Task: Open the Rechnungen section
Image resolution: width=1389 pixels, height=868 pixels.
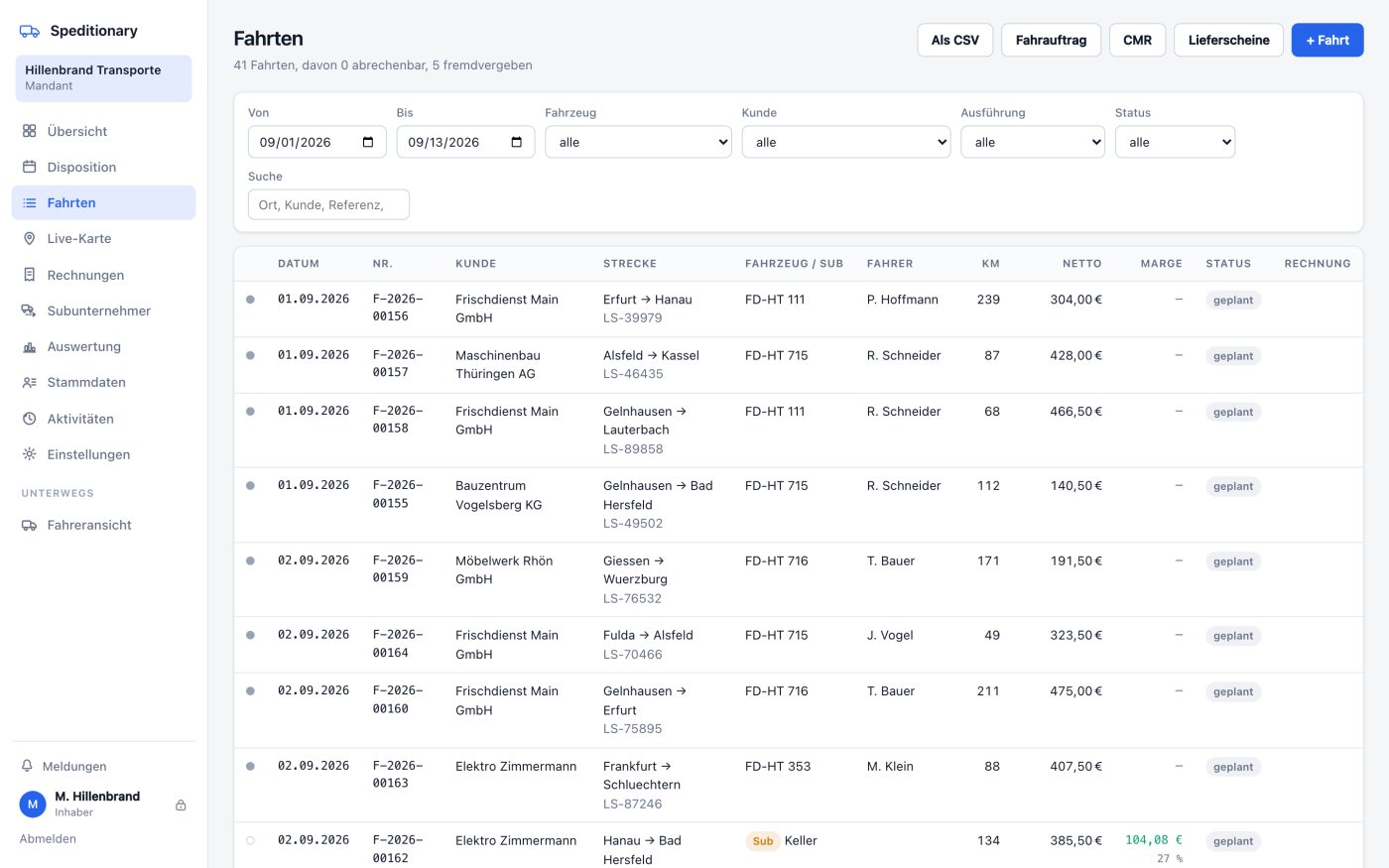Action: [103, 275]
